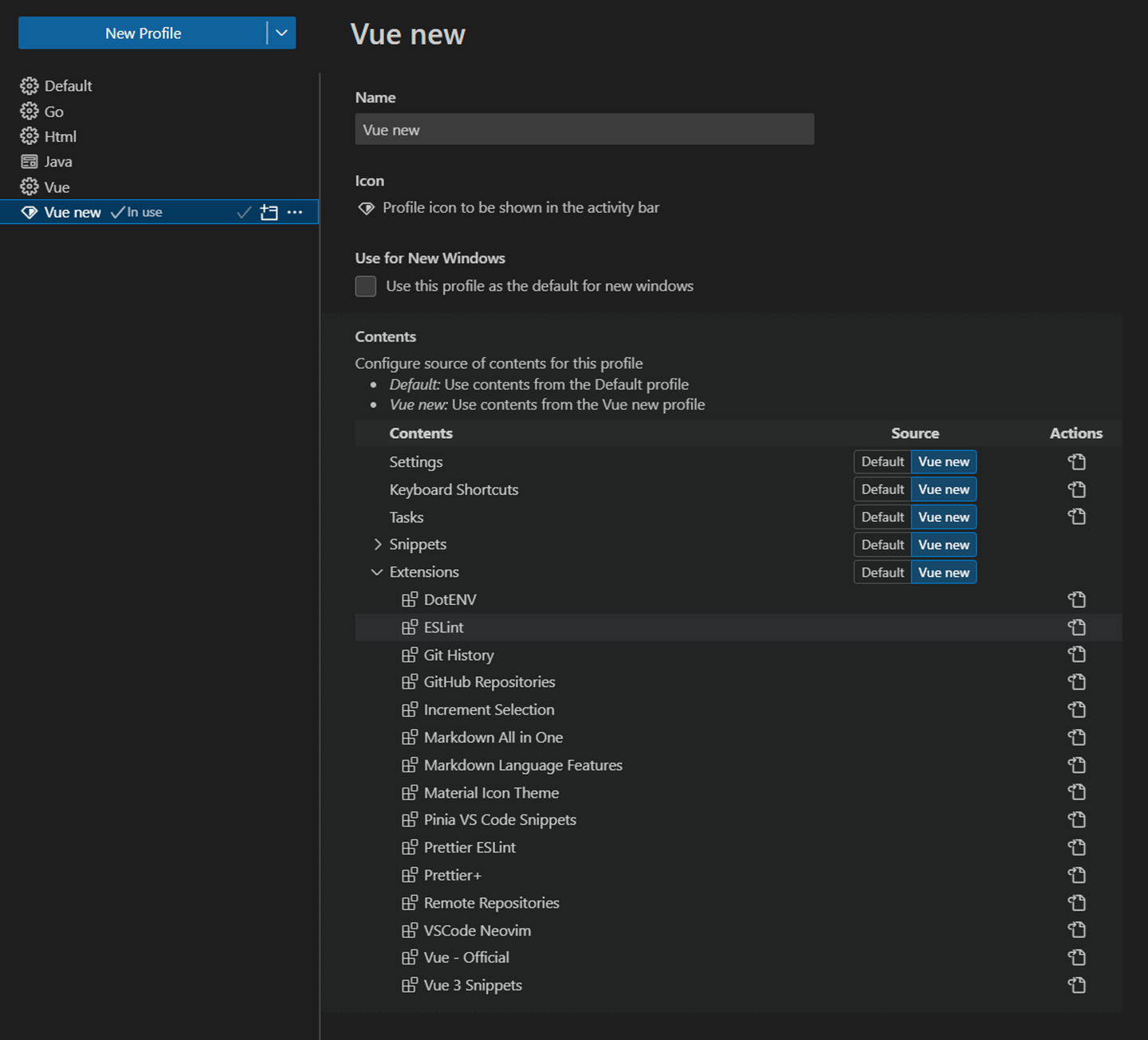The image size is (1148, 1040).
Task: Open more actions ellipsis on Vue new profile
Action: [x=295, y=212]
